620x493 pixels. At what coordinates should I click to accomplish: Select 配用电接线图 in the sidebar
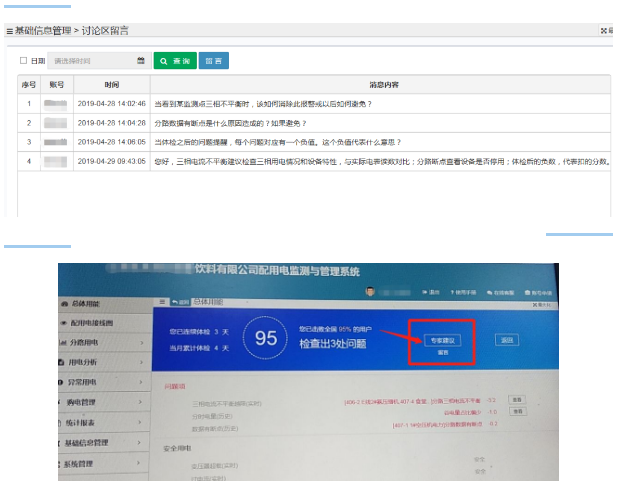pos(98,324)
